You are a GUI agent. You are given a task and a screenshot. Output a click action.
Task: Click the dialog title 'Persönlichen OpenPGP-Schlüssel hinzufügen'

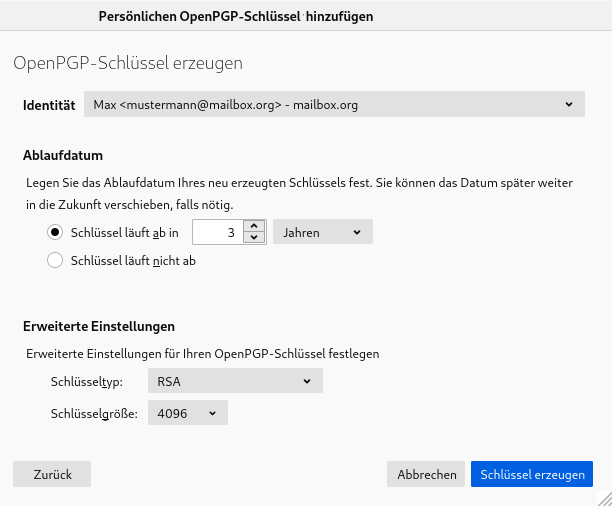coord(236,16)
